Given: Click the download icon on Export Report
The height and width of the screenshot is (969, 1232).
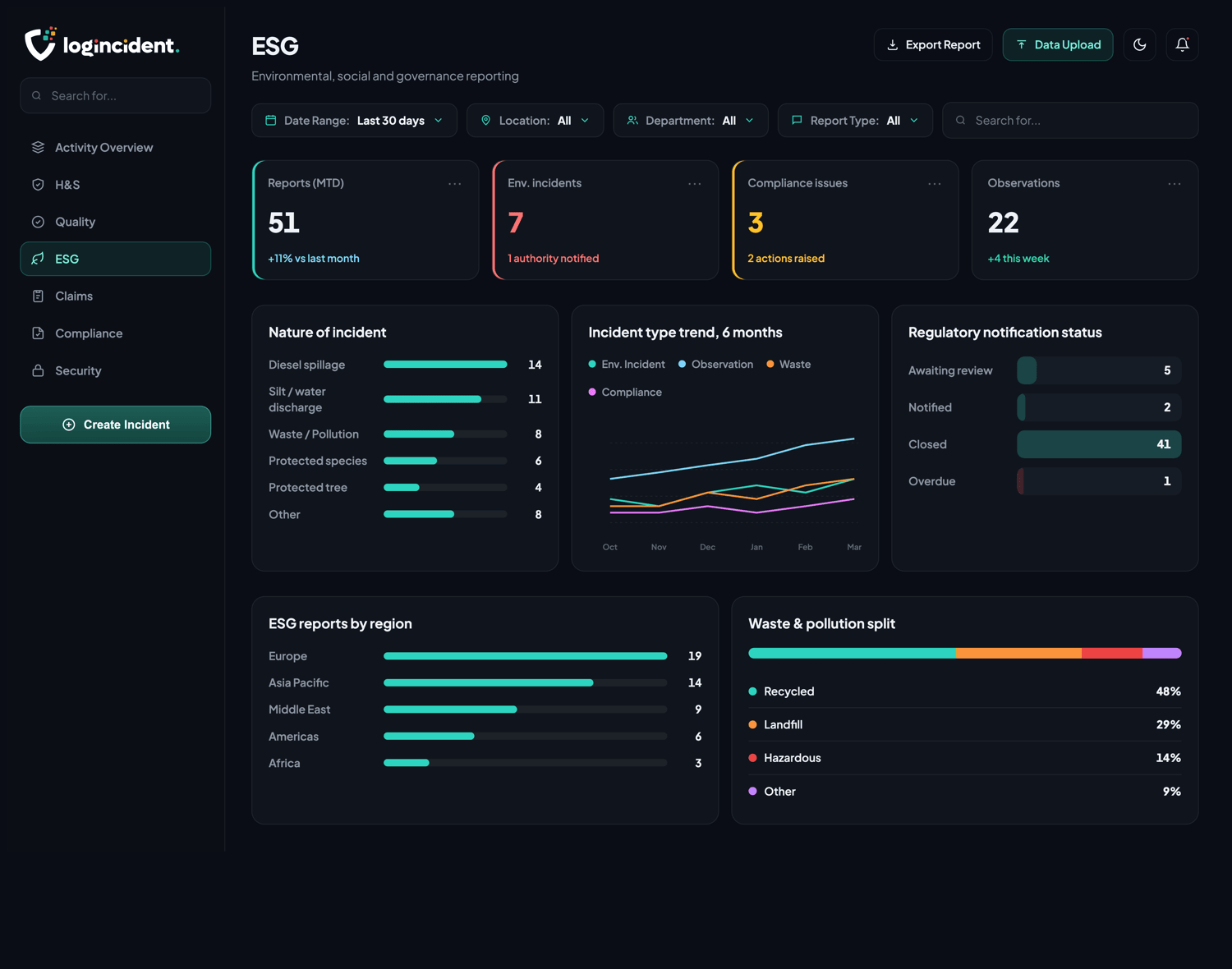Looking at the screenshot, I should (892, 45).
